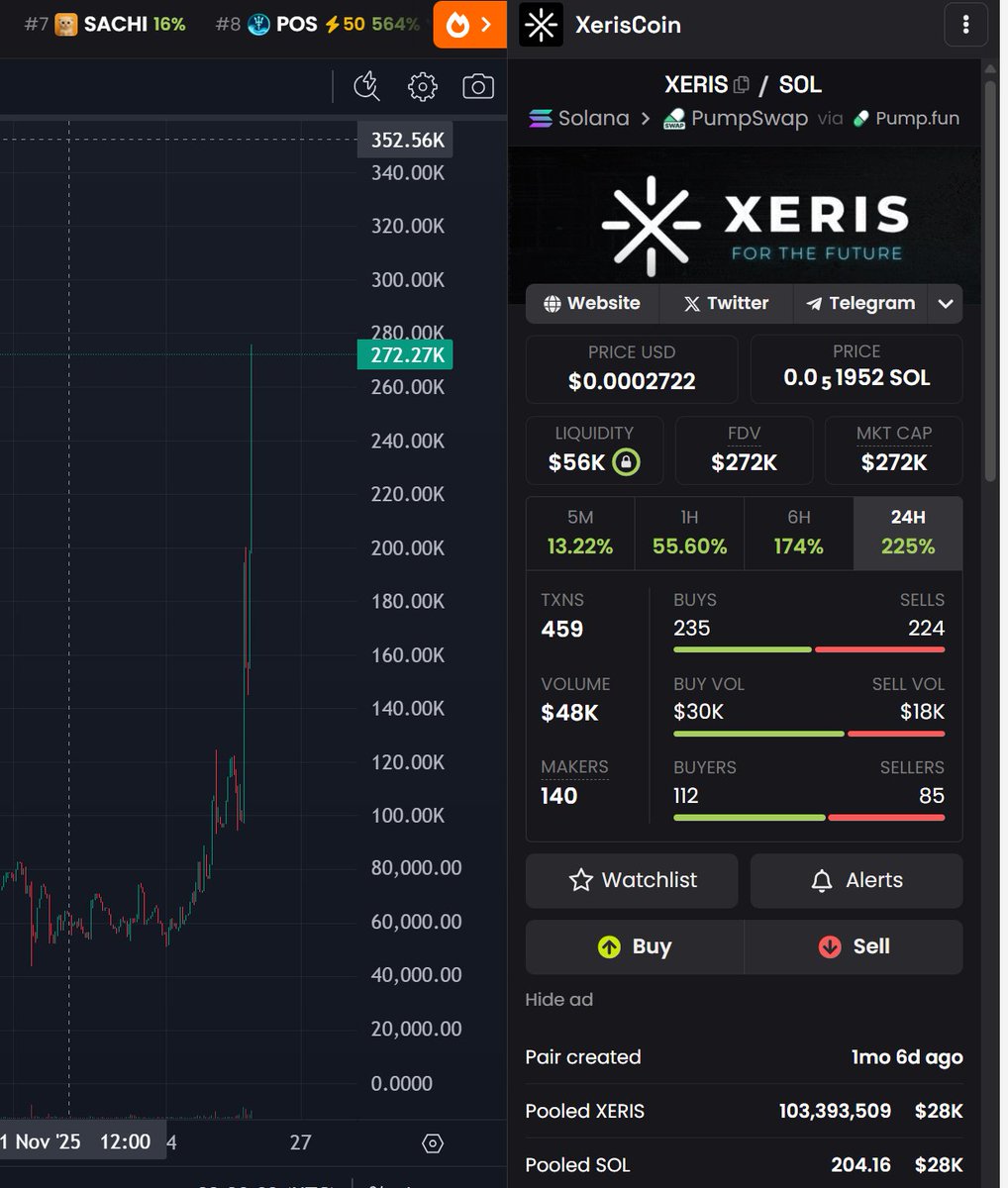Image resolution: width=1008 pixels, height=1188 pixels.
Task: Click the crosshair date label Nov '25 12:00
Action: tap(83, 1141)
